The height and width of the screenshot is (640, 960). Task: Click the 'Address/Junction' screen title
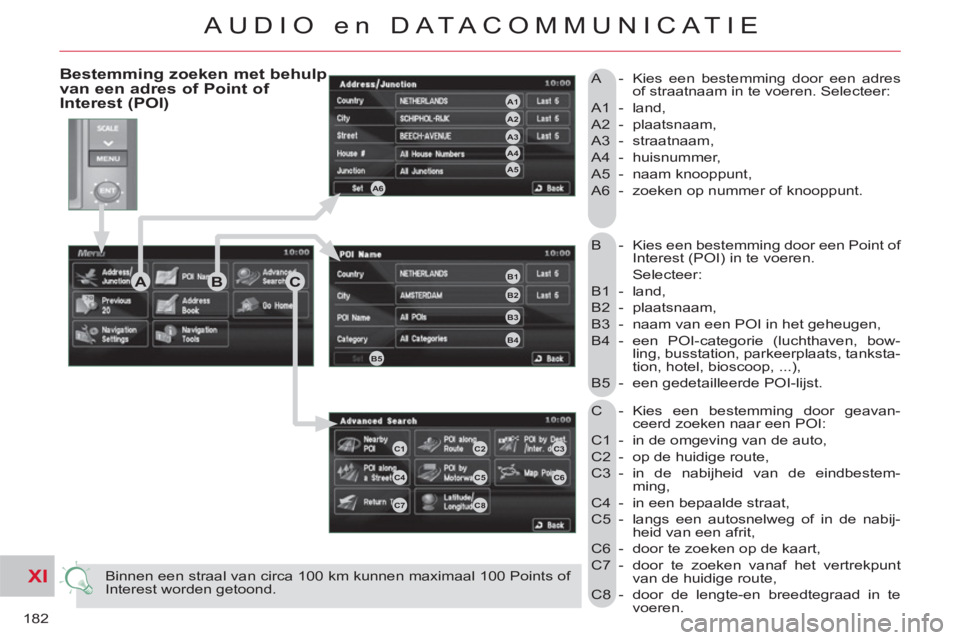pos(378,84)
